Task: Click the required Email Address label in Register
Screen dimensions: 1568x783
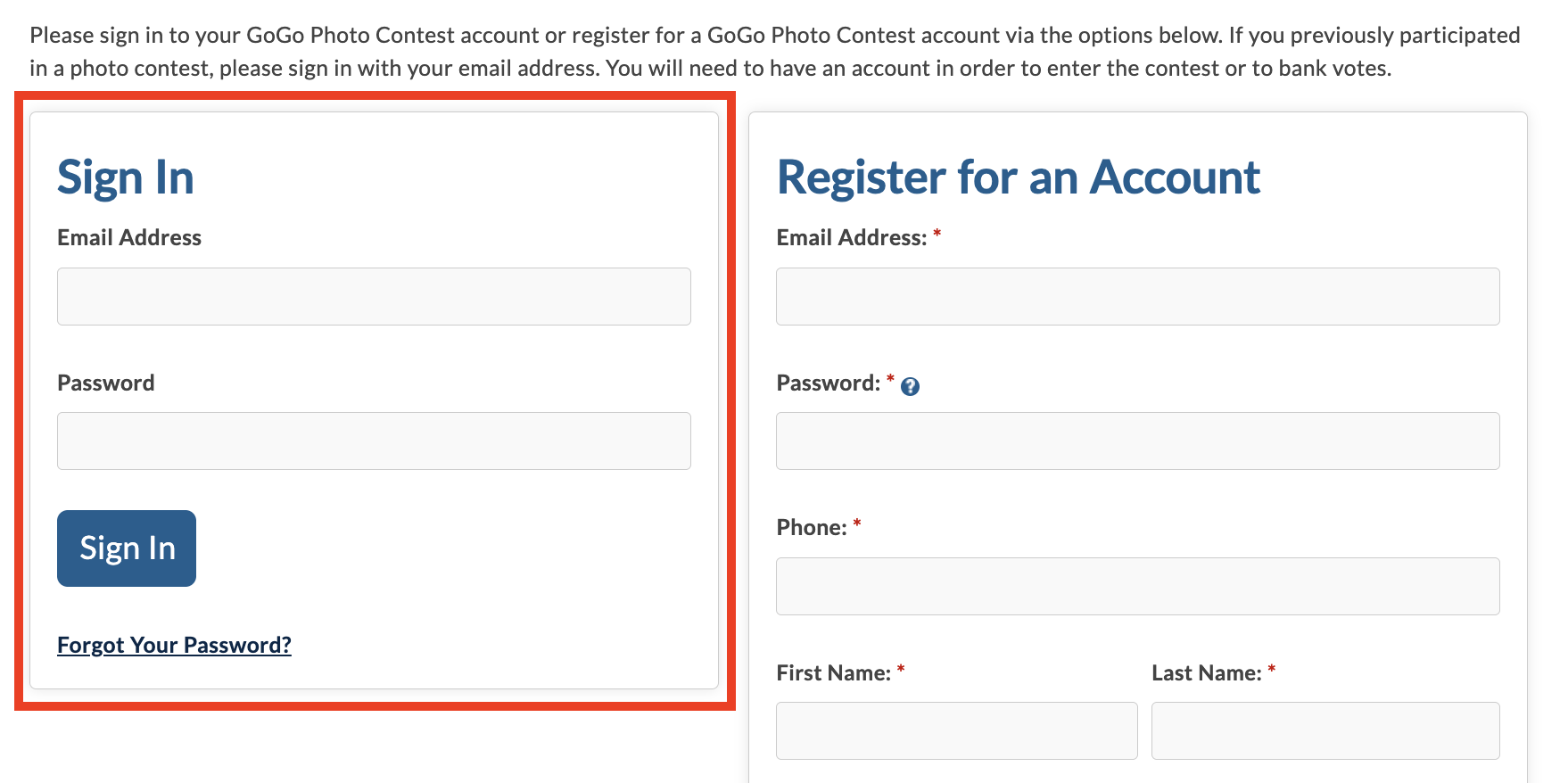Action: point(852,238)
